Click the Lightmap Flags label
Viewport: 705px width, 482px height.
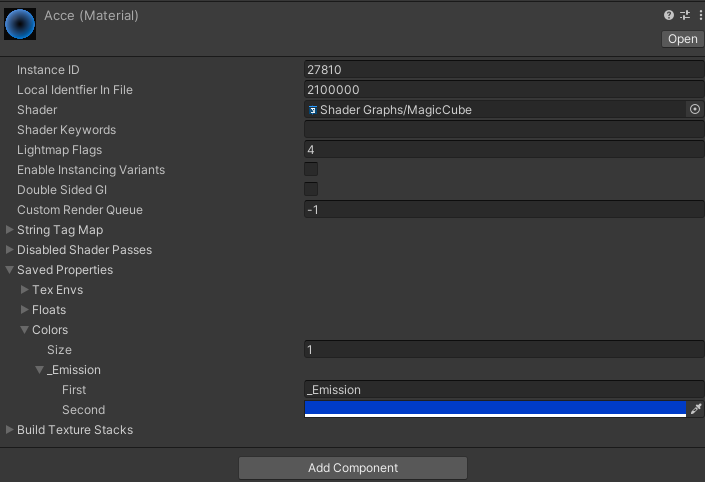coord(59,150)
